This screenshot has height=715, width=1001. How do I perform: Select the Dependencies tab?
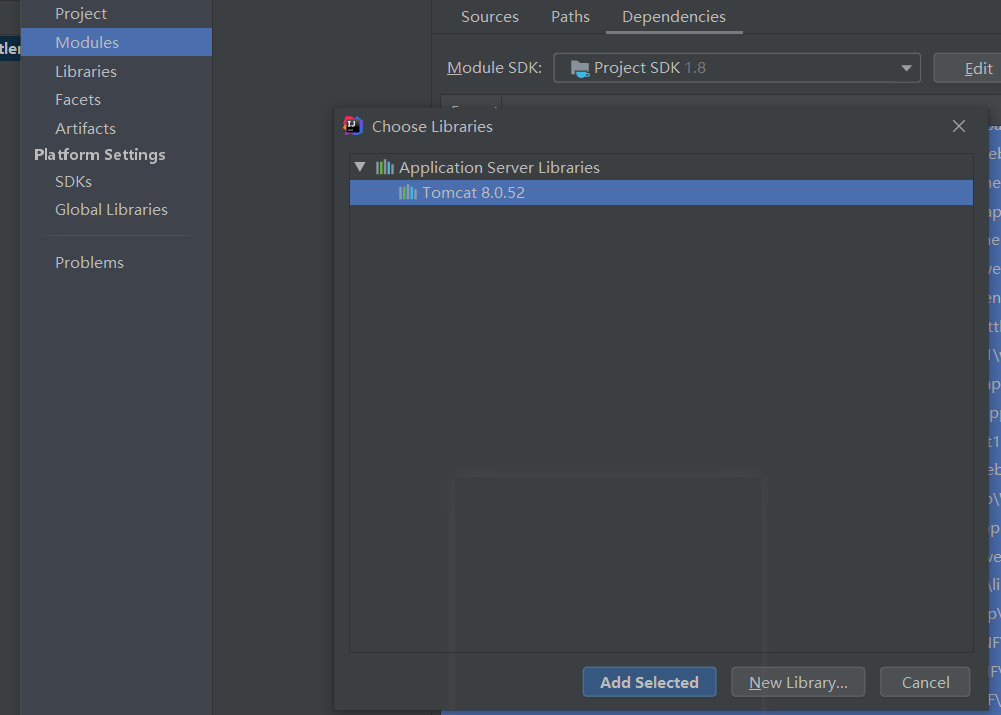coord(674,17)
